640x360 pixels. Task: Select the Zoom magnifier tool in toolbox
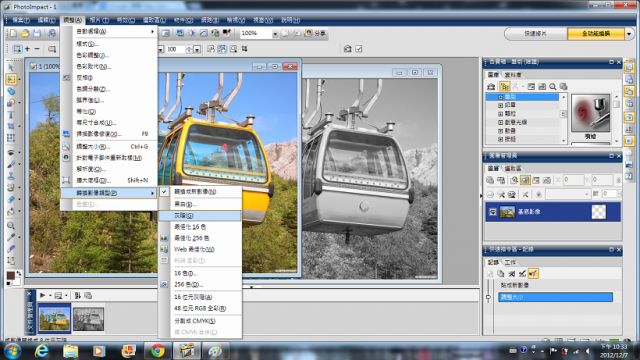pos(11,225)
